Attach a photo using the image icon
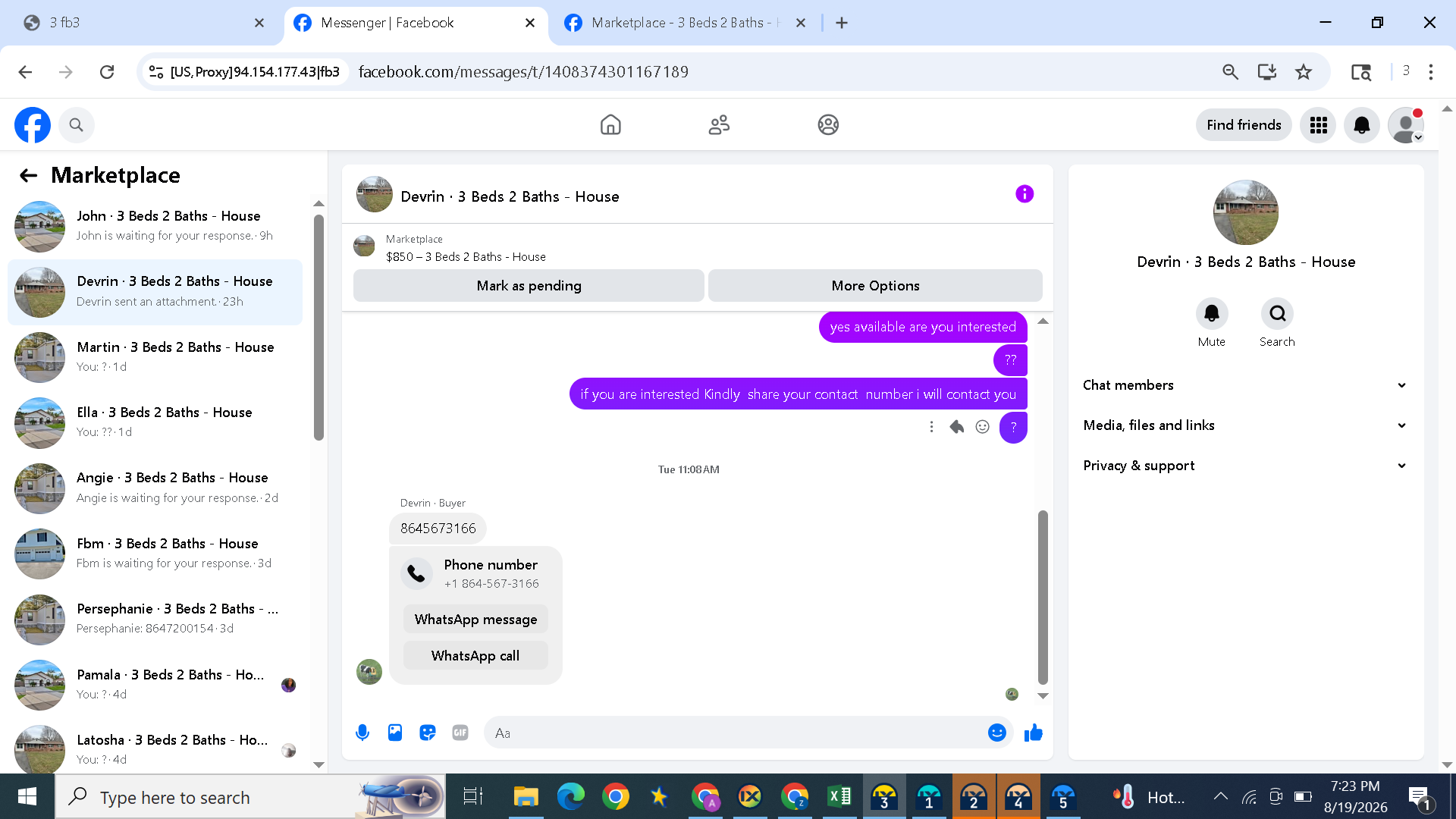The image size is (1456, 819). [395, 733]
